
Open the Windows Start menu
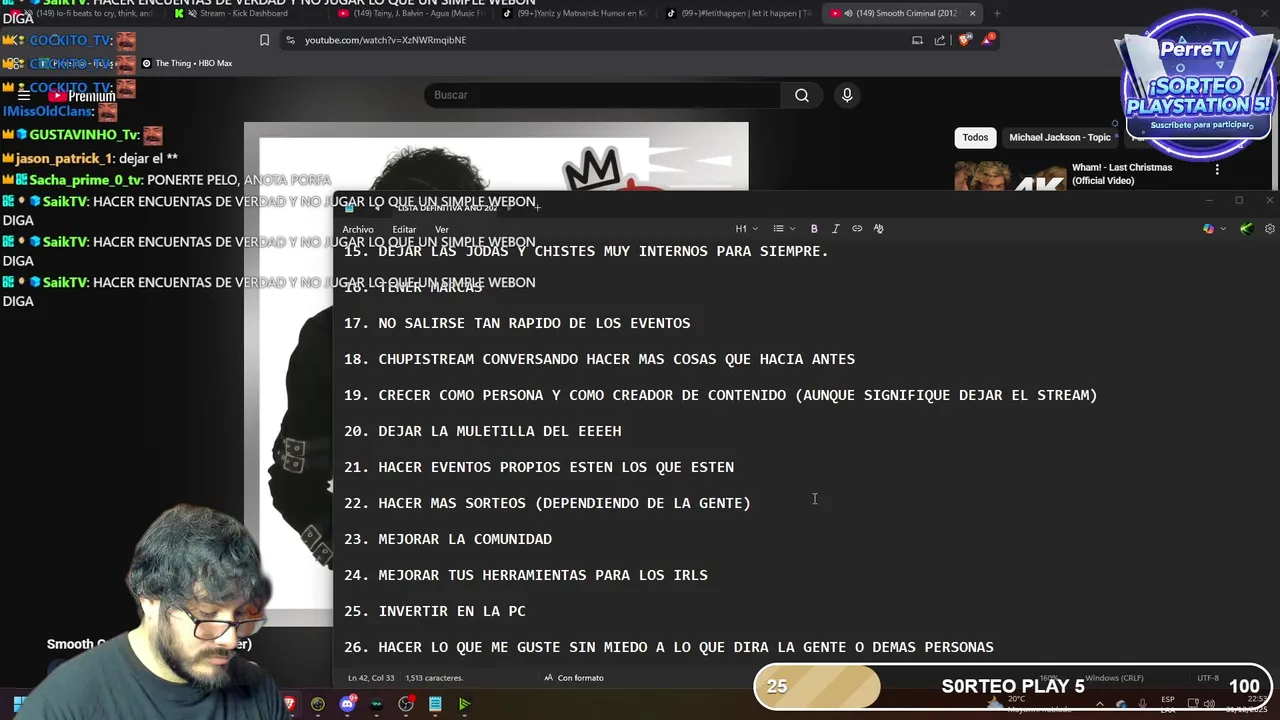[18, 704]
